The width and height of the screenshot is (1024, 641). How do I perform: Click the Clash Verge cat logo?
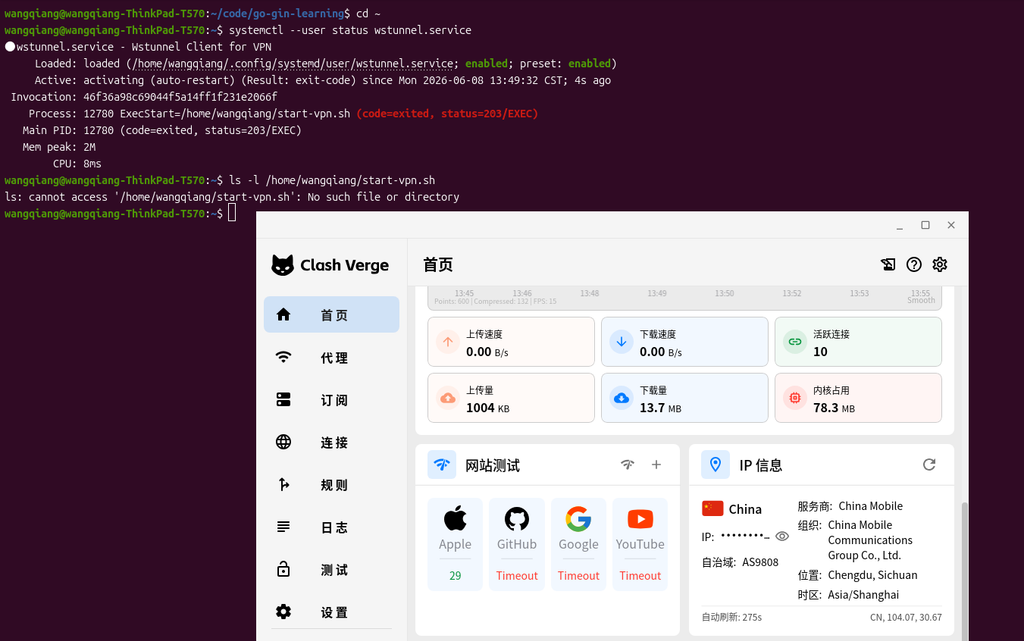pyautogui.click(x=283, y=265)
